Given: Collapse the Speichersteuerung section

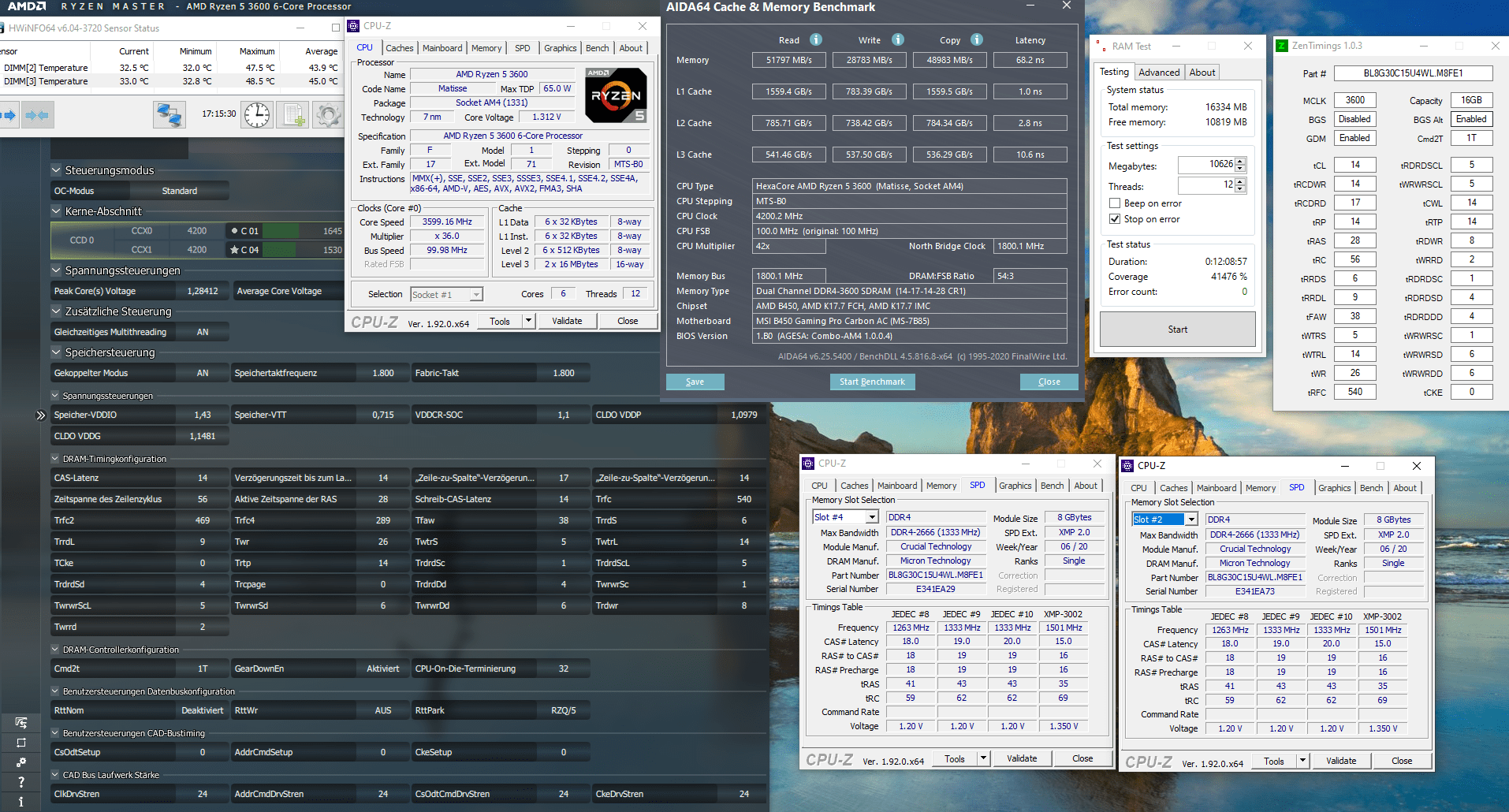Looking at the screenshot, I should (x=56, y=352).
